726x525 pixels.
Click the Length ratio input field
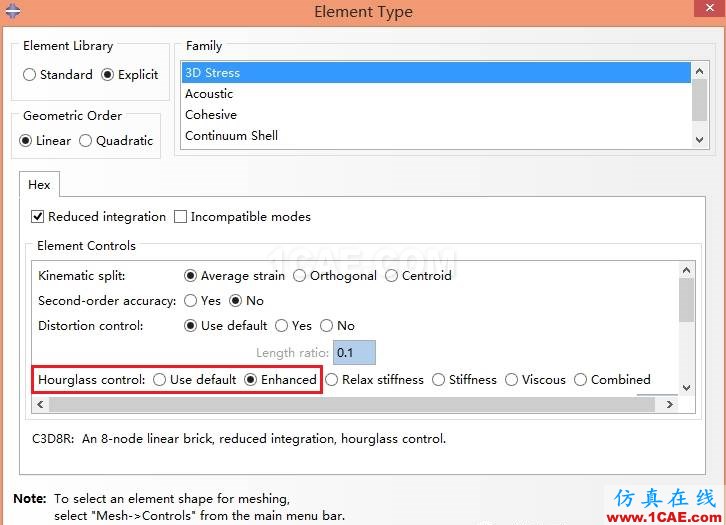(x=354, y=353)
